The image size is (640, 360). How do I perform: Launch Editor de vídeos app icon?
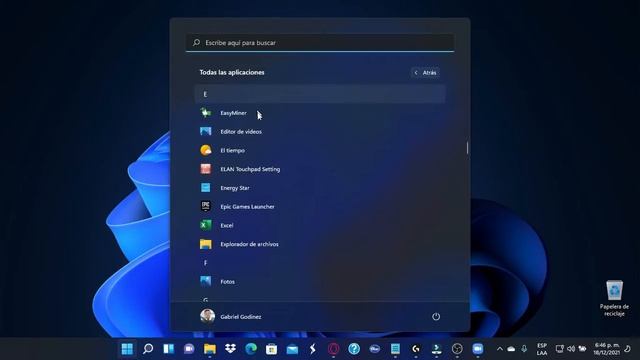tap(206, 131)
